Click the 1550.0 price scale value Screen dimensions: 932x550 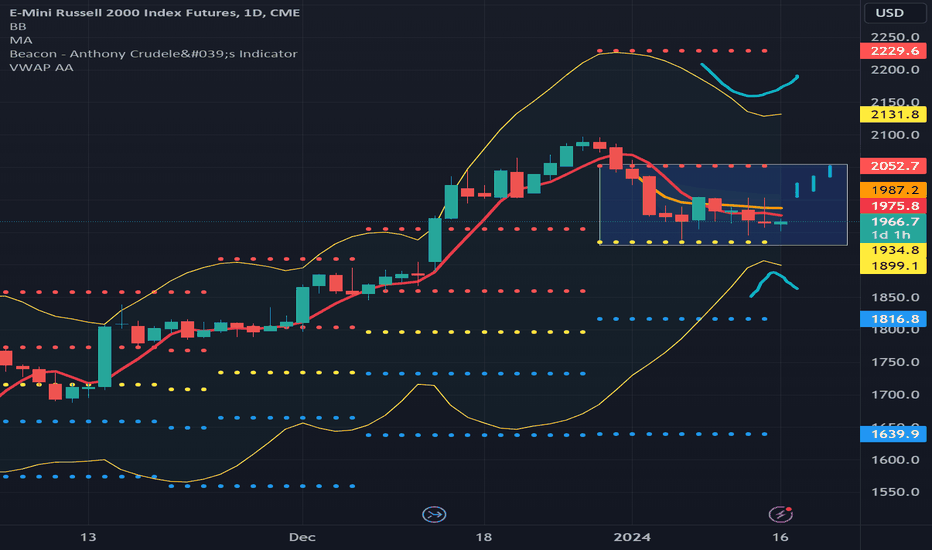[x=895, y=492]
